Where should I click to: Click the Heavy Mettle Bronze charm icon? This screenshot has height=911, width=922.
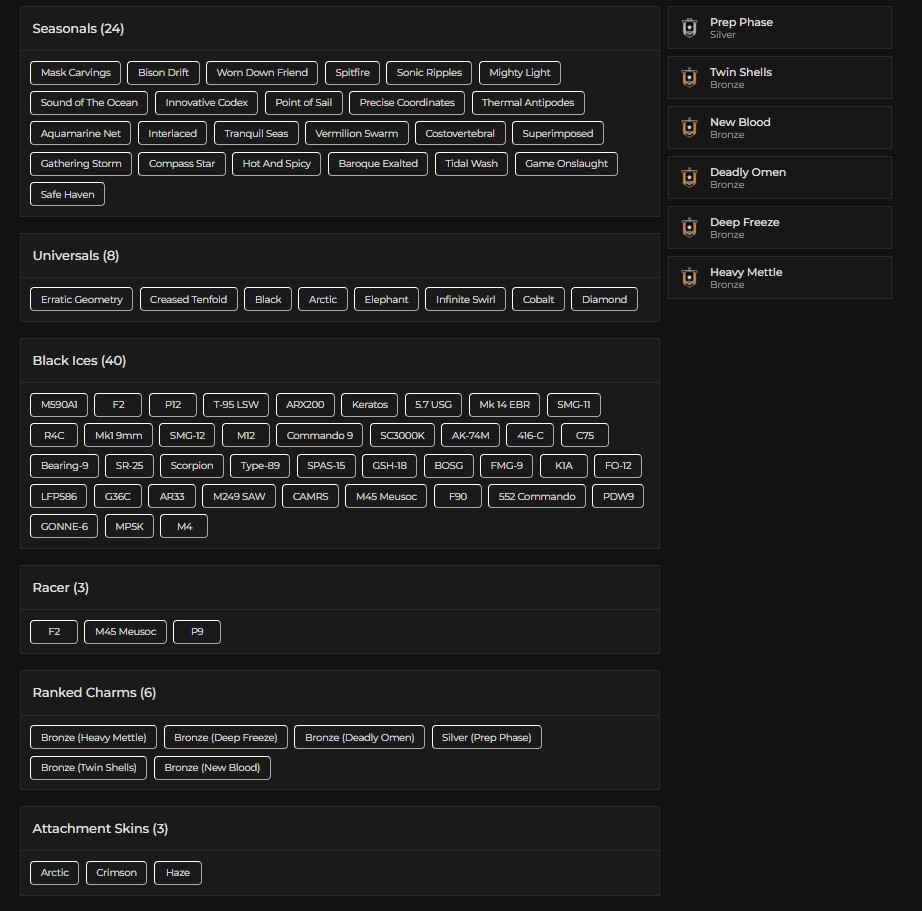pos(689,278)
